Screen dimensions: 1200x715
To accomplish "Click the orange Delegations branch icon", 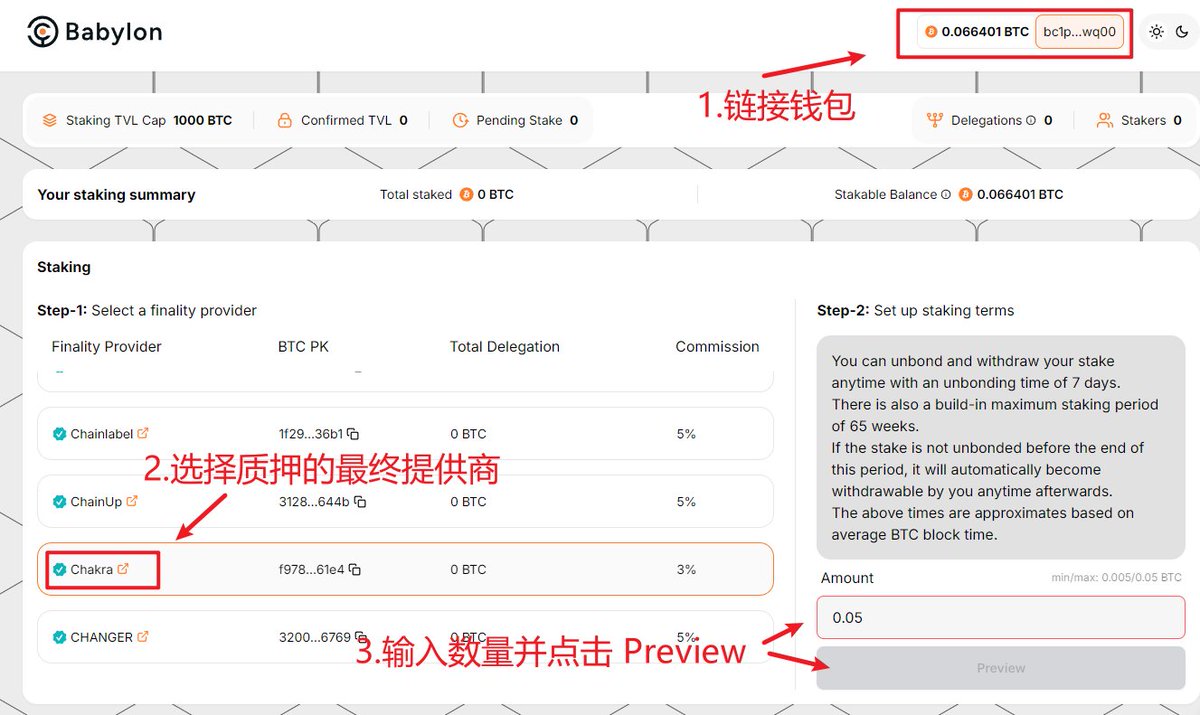I will coord(935,120).
